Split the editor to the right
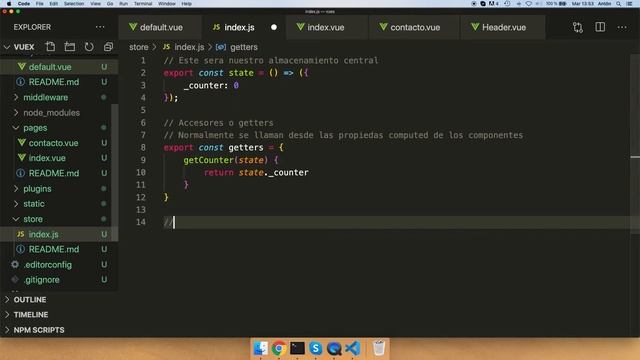This screenshot has width=640, height=360. coord(600,27)
